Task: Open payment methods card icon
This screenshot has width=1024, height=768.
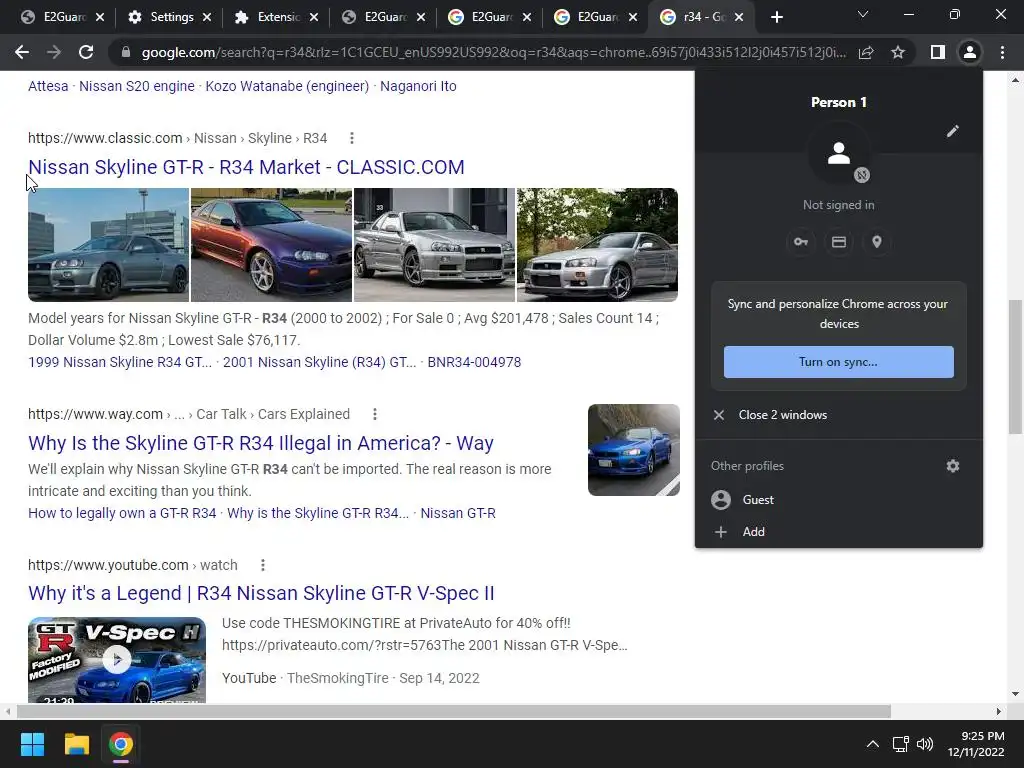Action: point(839,242)
